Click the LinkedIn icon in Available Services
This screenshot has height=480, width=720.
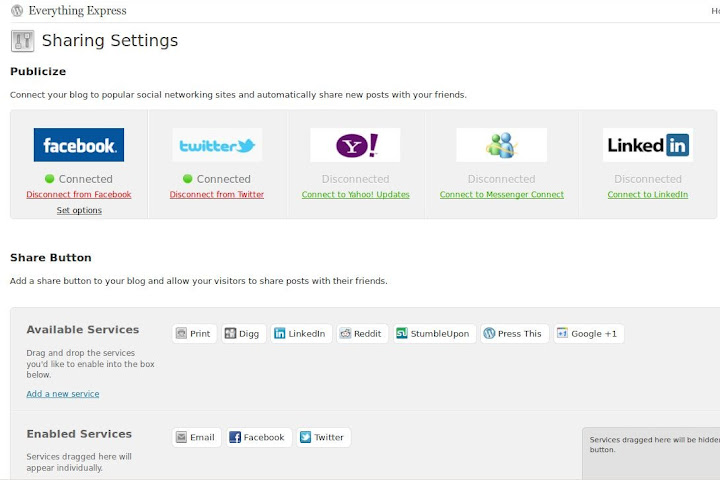tap(280, 333)
